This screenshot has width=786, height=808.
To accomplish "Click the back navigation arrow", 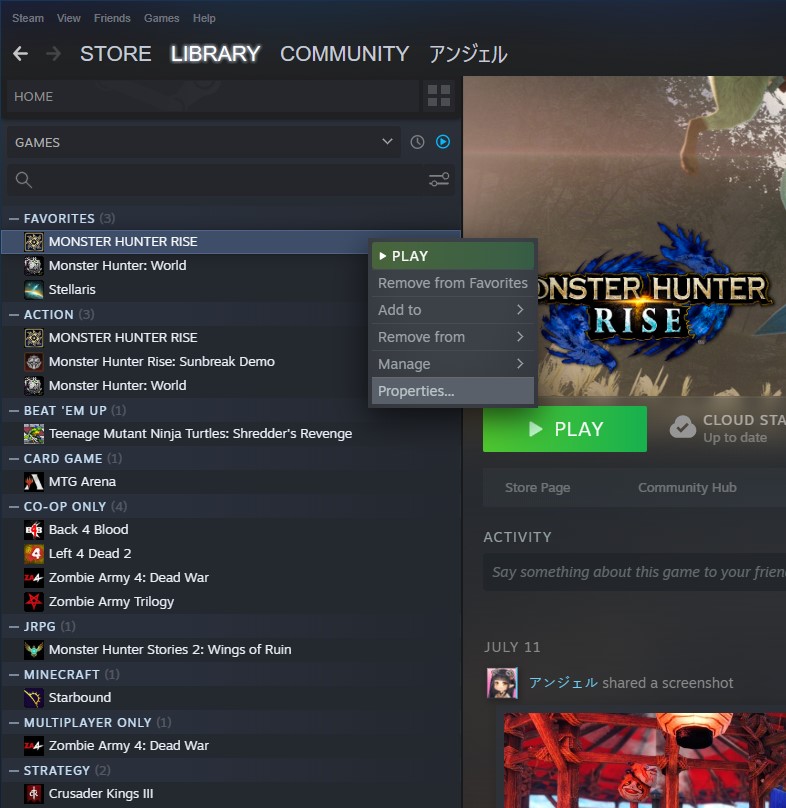I will tap(20, 54).
